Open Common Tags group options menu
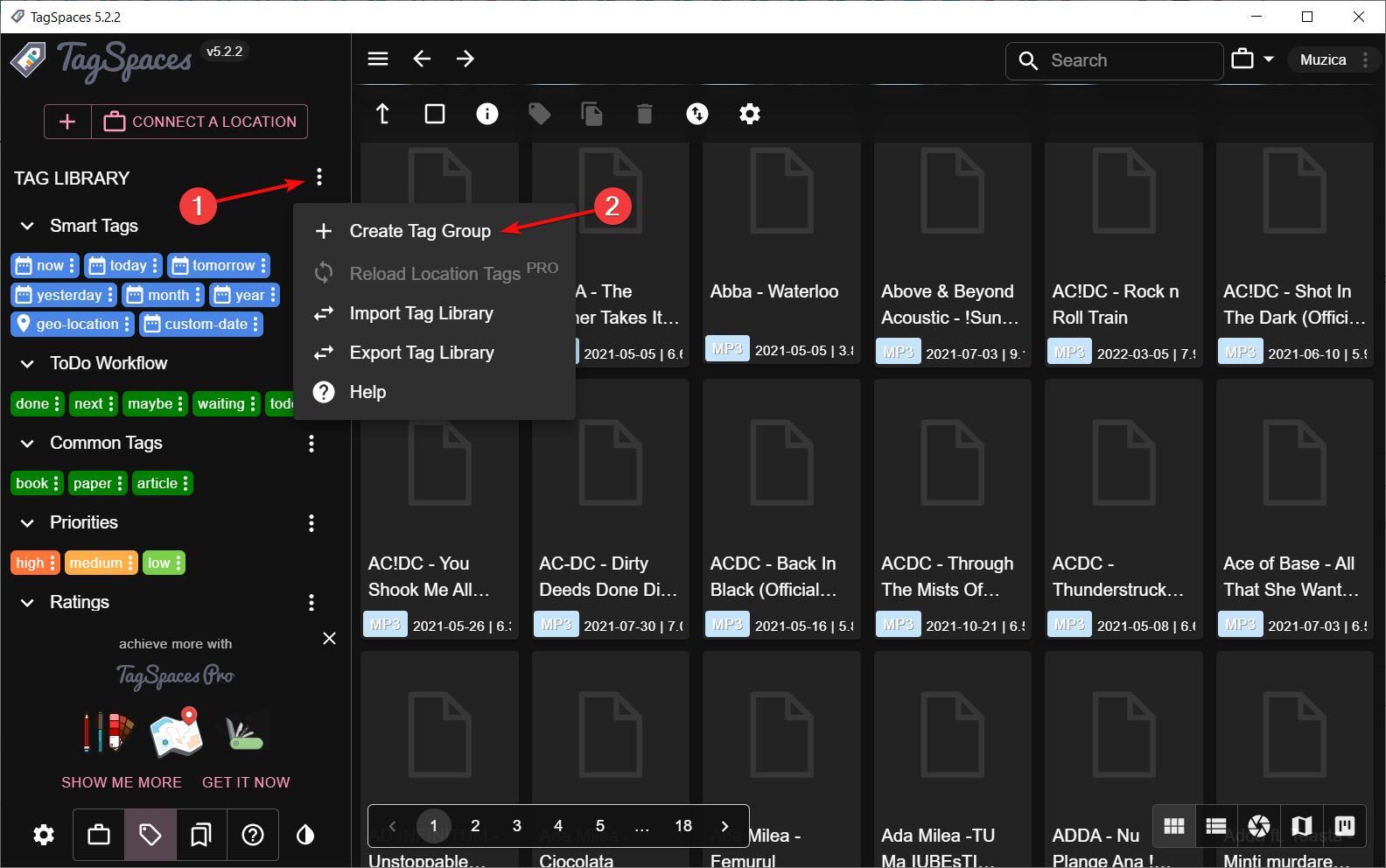Viewport: 1386px width, 868px height. tap(311, 444)
